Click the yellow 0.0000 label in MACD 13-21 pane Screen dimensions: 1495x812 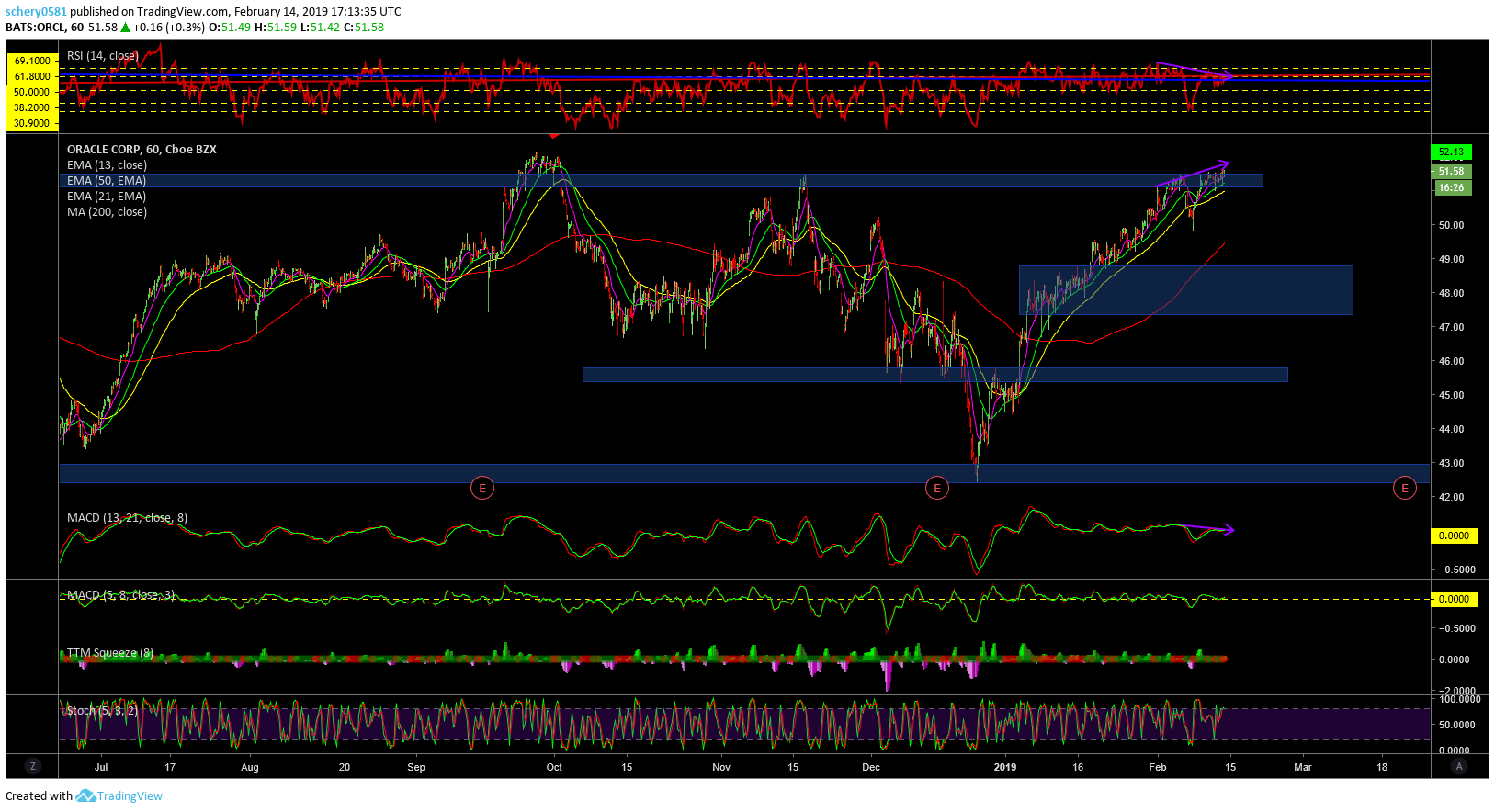pos(1454,536)
